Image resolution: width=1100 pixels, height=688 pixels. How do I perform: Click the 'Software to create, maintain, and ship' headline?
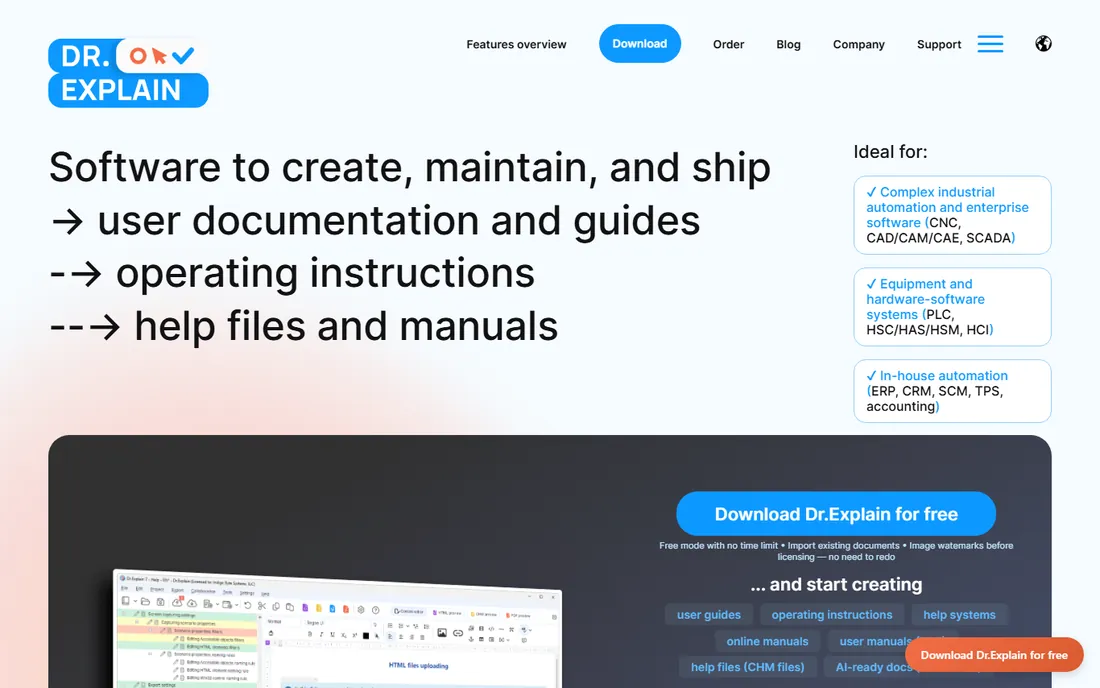tap(410, 168)
